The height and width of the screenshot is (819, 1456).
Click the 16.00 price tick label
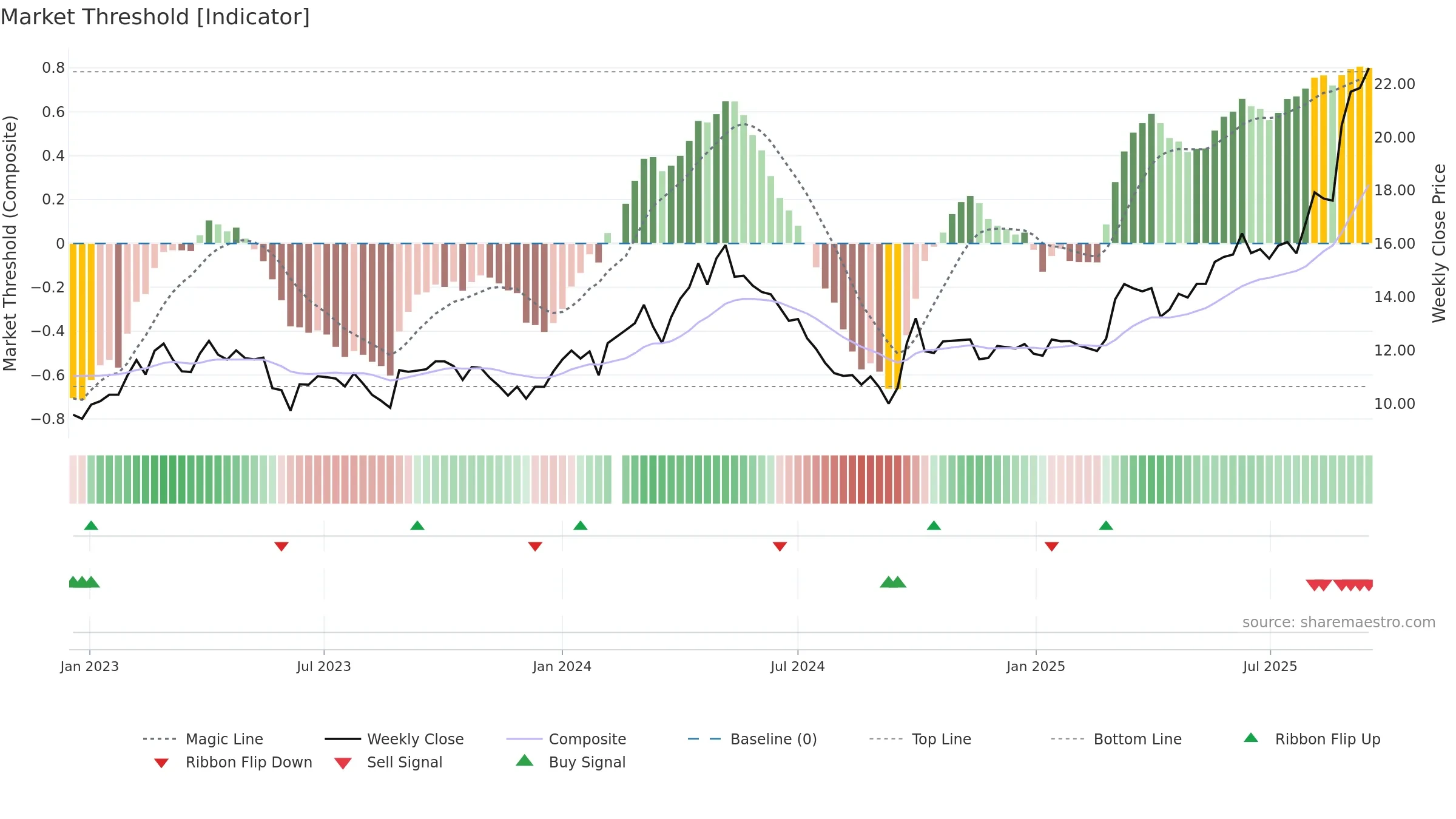tap(1395, 243)
